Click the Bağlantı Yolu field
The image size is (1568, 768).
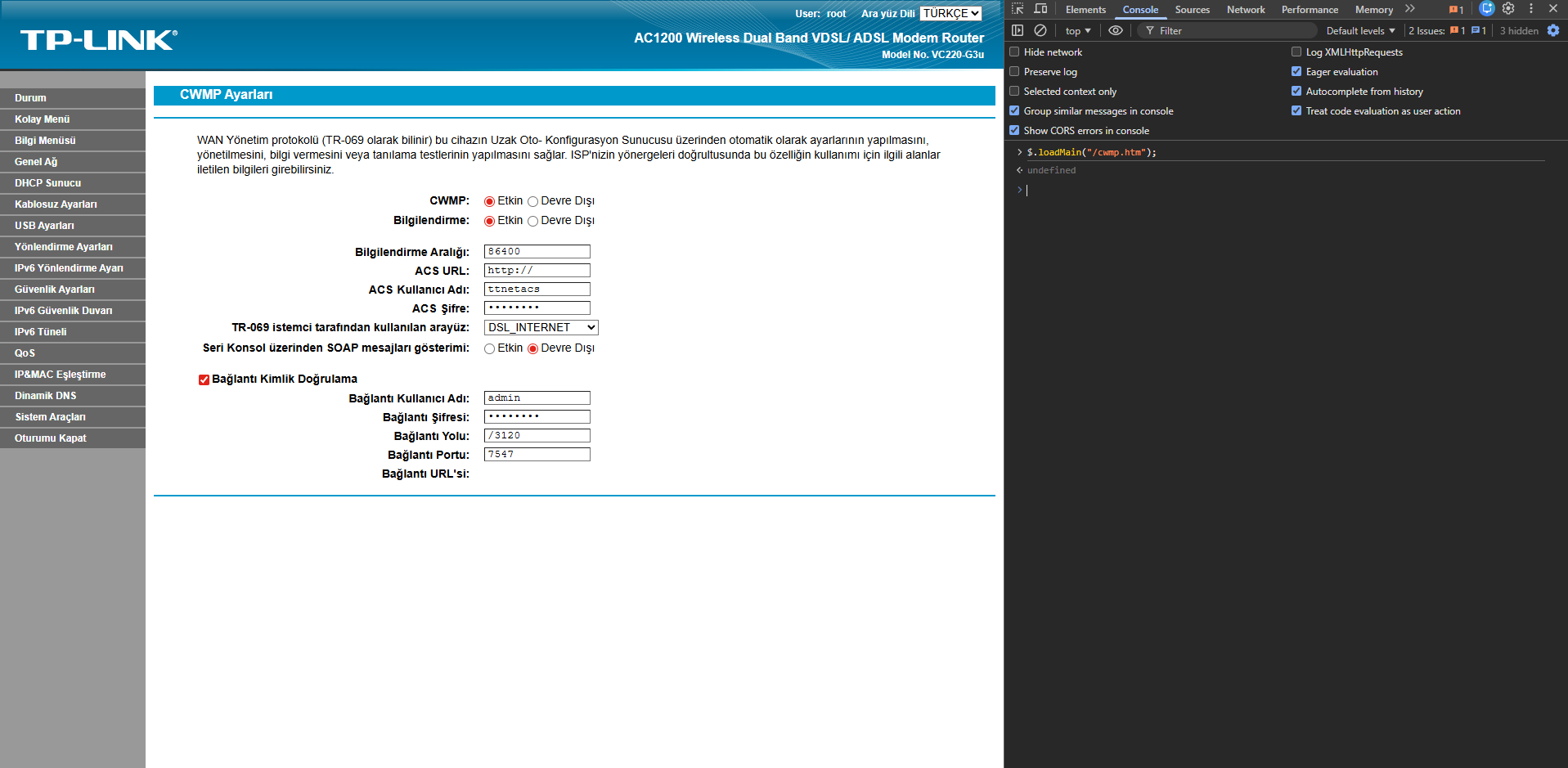(537, 435)
